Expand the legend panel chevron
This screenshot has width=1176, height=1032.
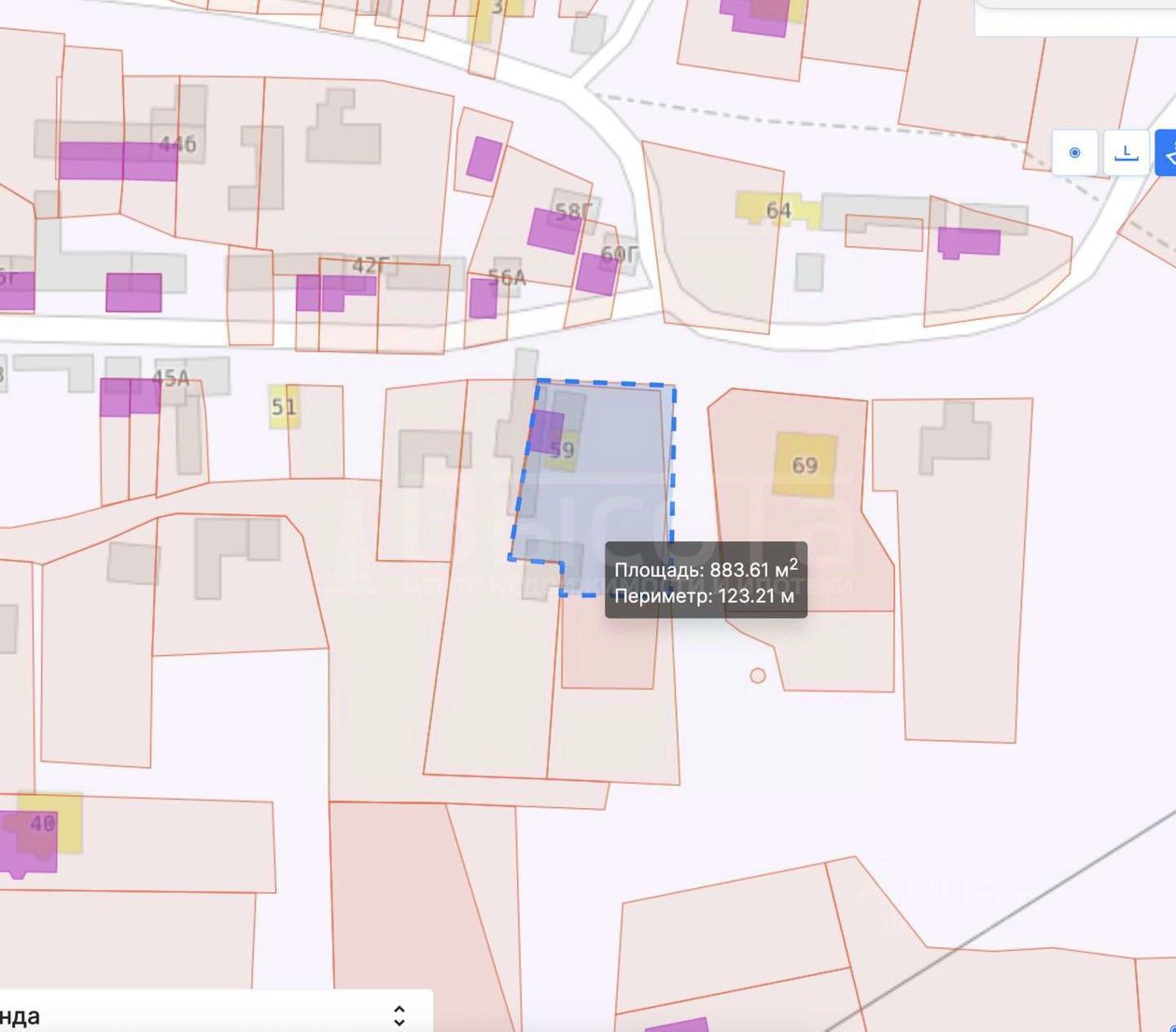coord(399,1015)
